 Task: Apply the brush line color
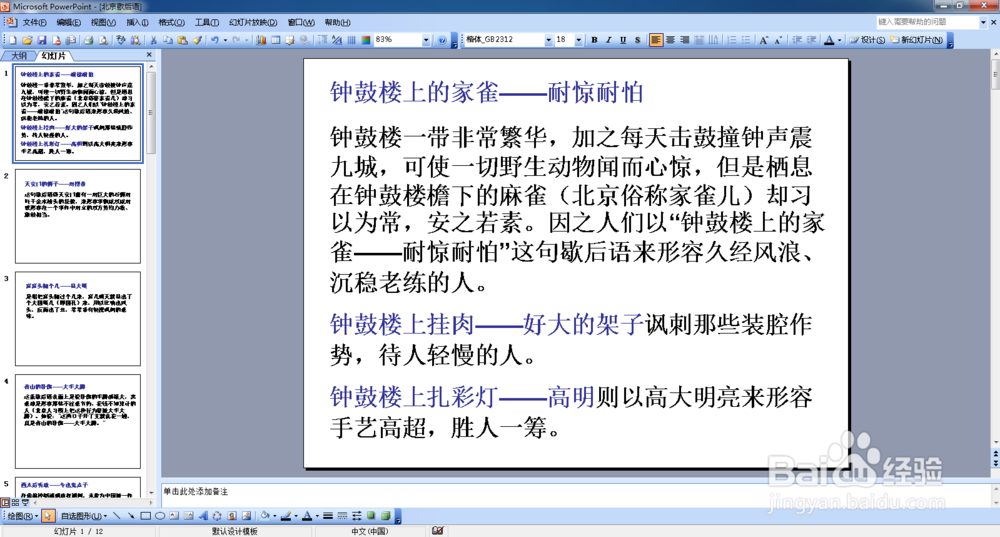coord(286,516)
